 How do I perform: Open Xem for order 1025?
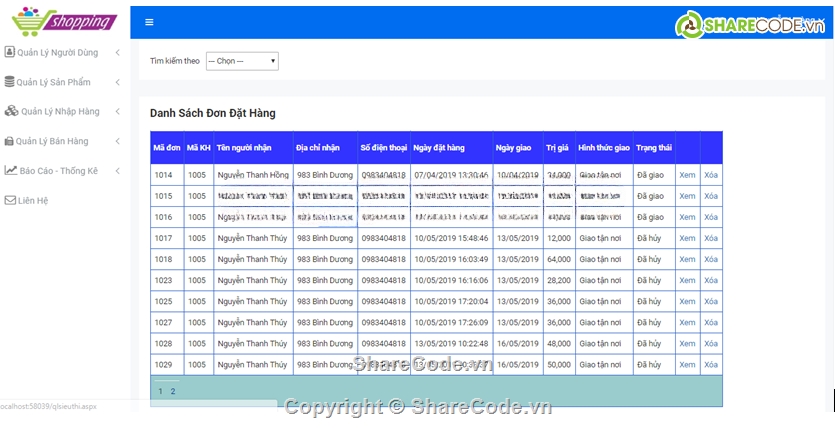(x=687, y=301)
